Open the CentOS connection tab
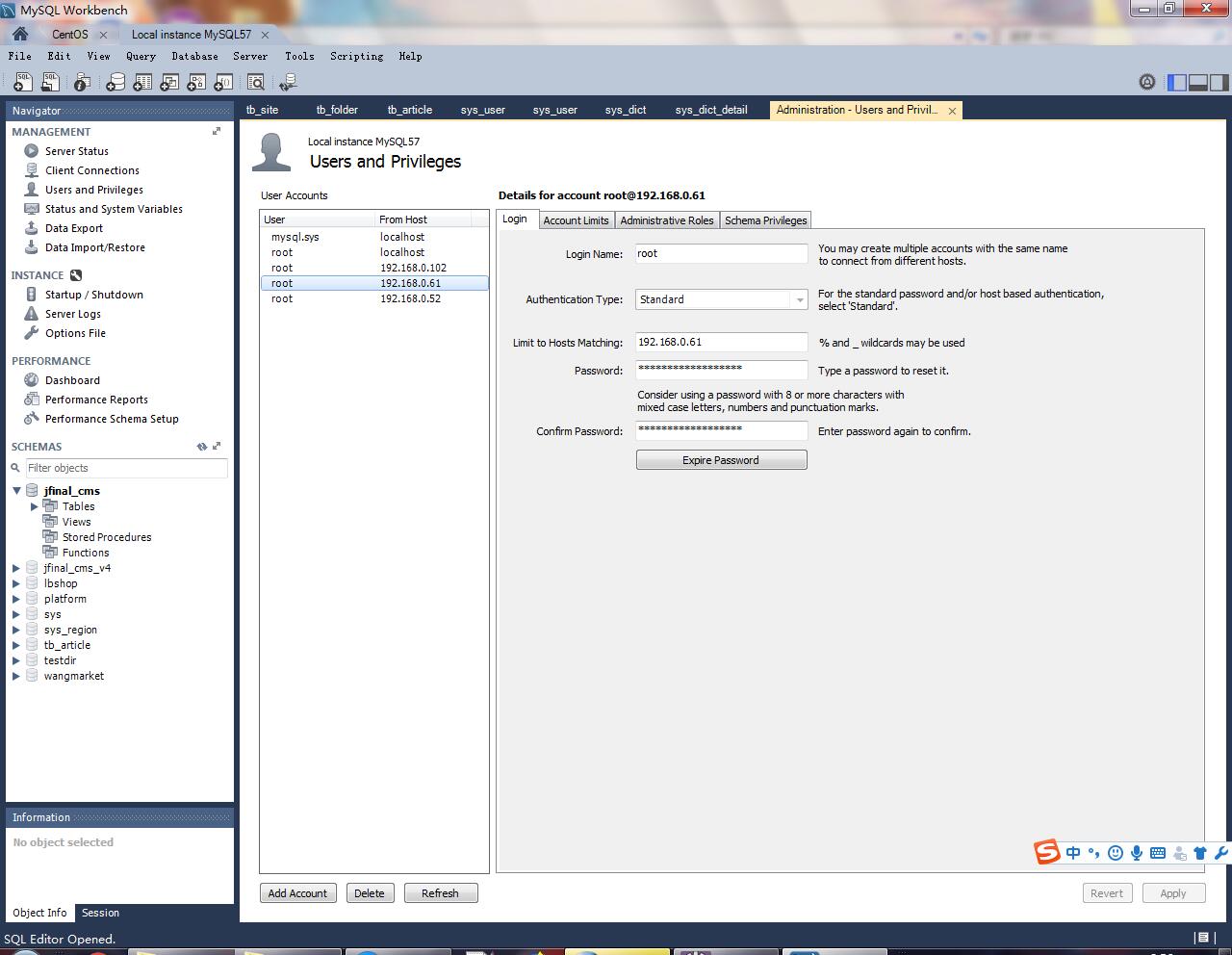 70,35
